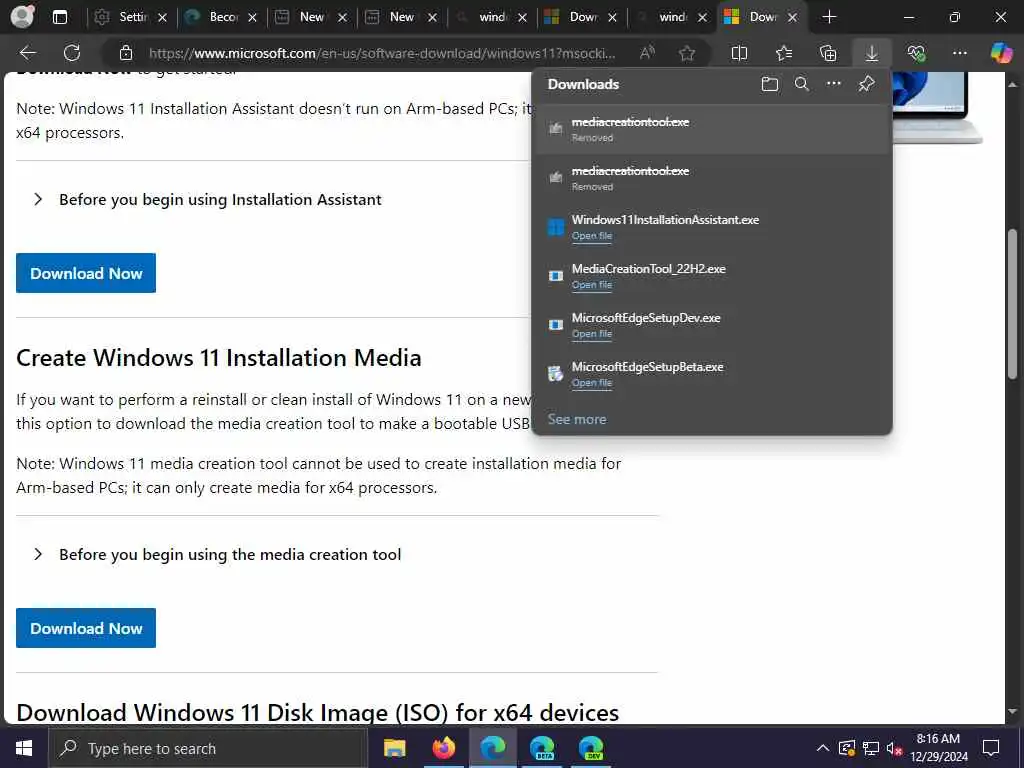Image resolution: width=1024 pixels, height=768 pixels.
Task: Open file Windows11InstallationAssistant.exe
Action: tap(592, 236)
